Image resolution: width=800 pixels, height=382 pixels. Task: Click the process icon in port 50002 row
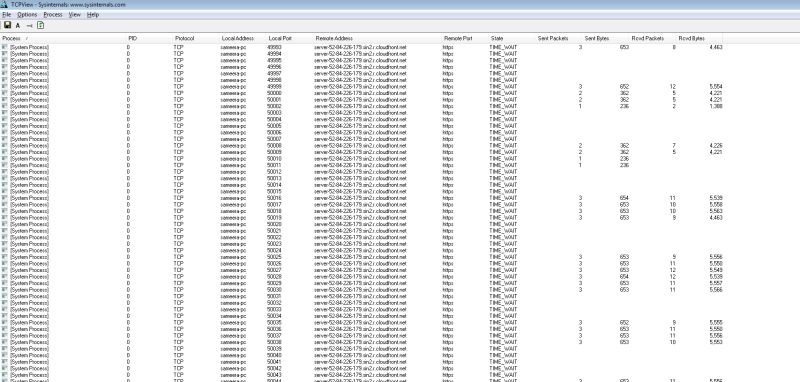pyautogui.click(x=5, y=106)
